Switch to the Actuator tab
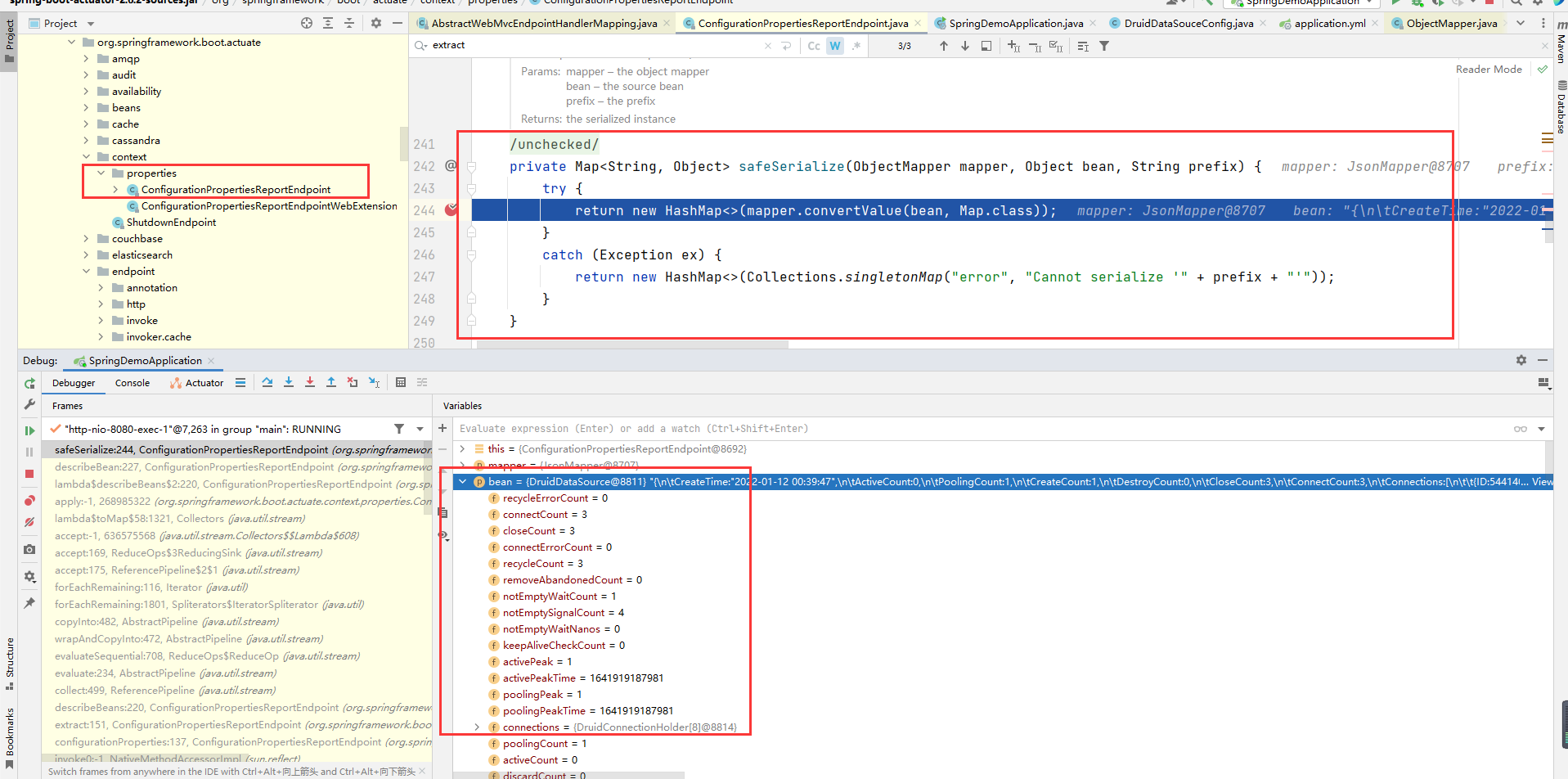Viewport: 1568px width, 779px height. click(x=196, y=383)
